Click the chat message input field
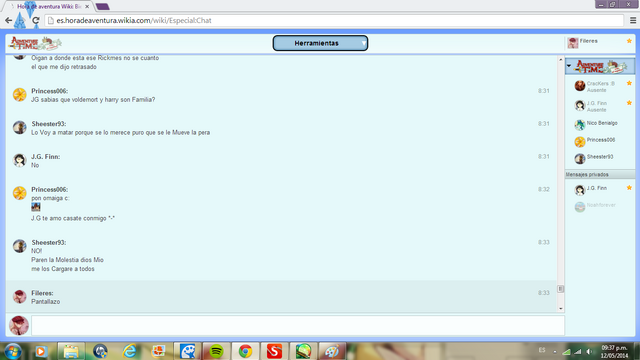The height and width of the screenshot is (360, 640). [298, 325]
